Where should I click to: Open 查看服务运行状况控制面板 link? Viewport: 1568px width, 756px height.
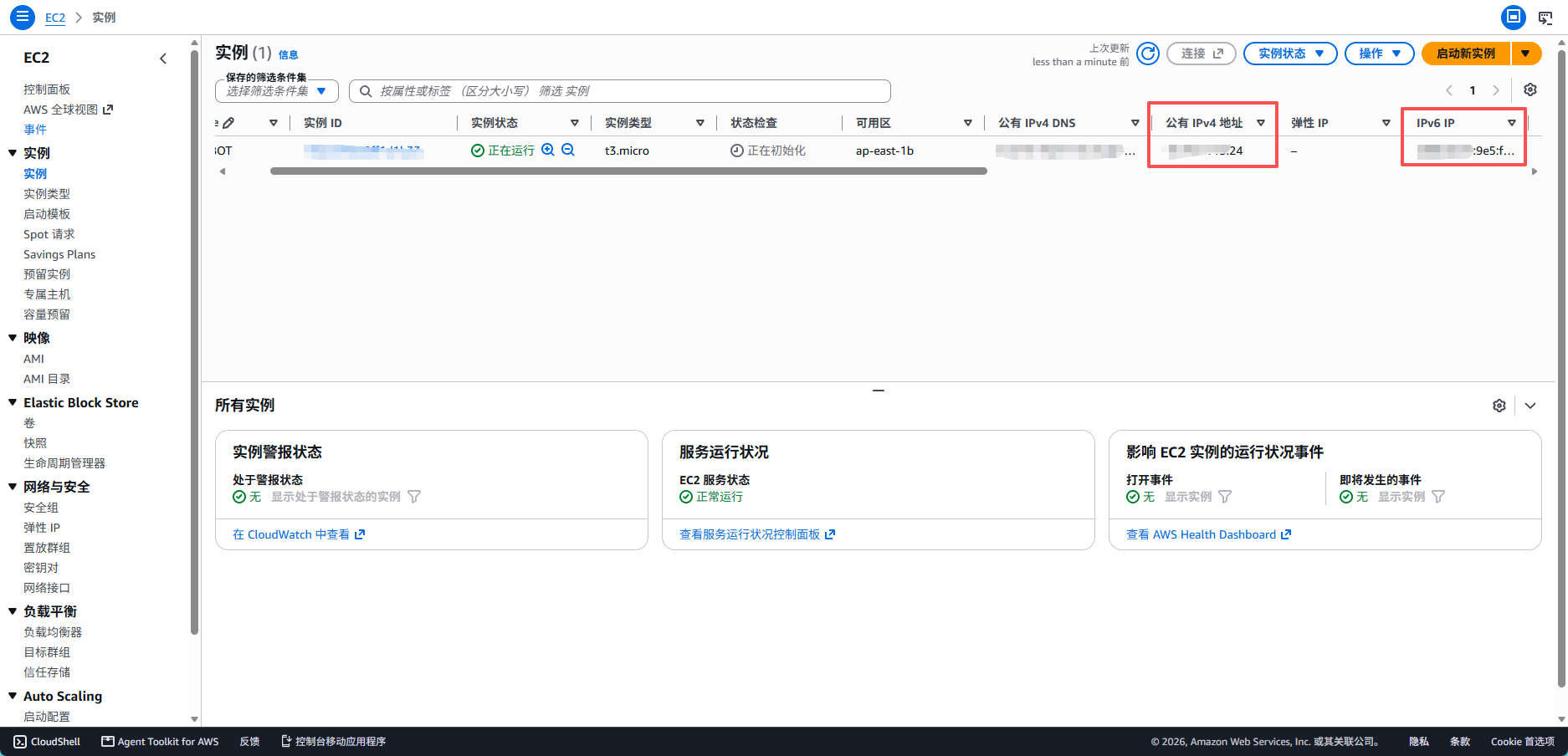[757, 534]
